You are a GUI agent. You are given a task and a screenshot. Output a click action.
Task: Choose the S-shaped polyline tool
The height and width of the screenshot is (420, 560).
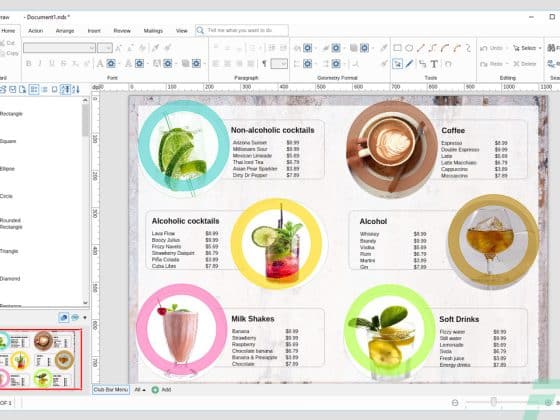(433, 48)
